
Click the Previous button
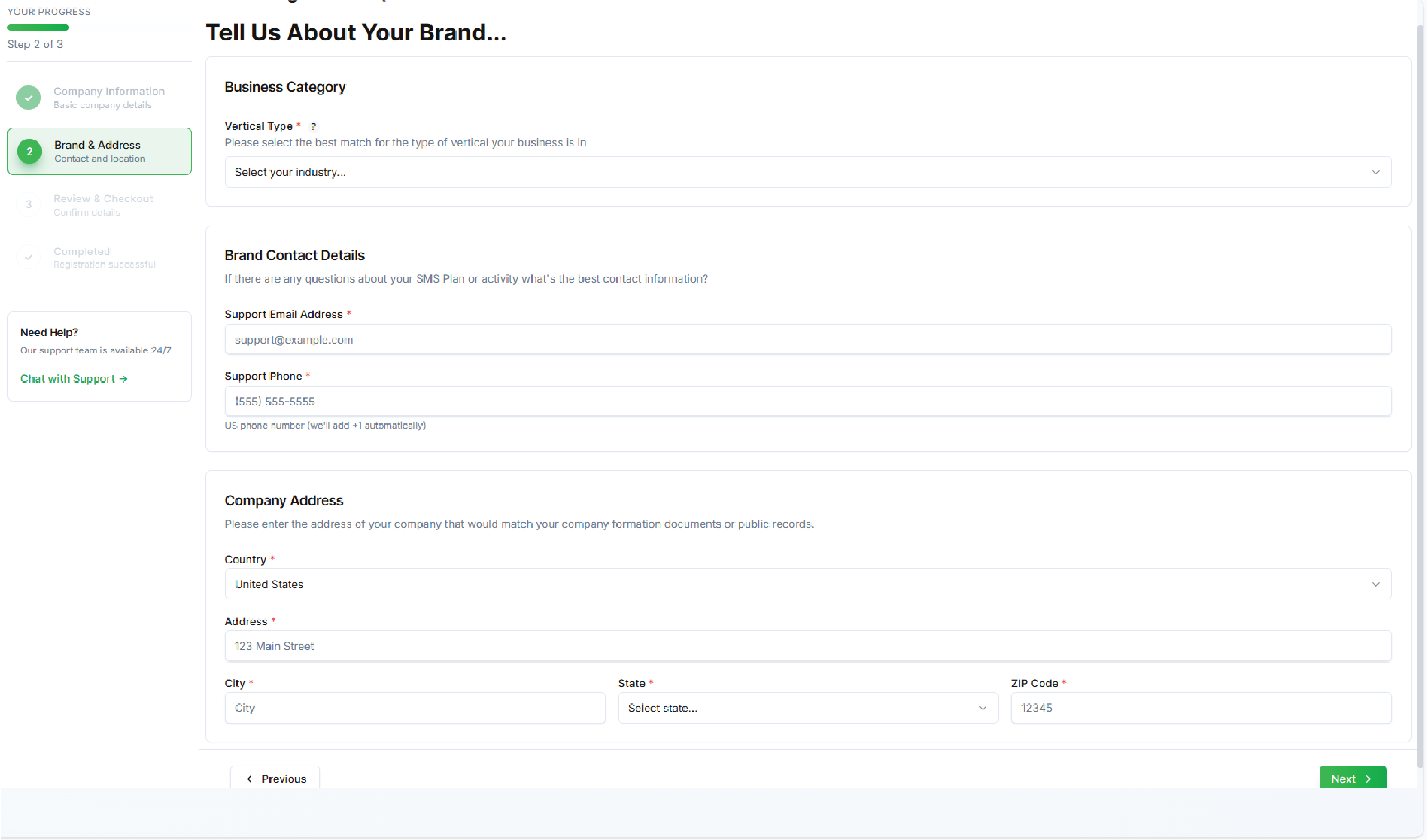pyautogui.click(x=275, y=778)
